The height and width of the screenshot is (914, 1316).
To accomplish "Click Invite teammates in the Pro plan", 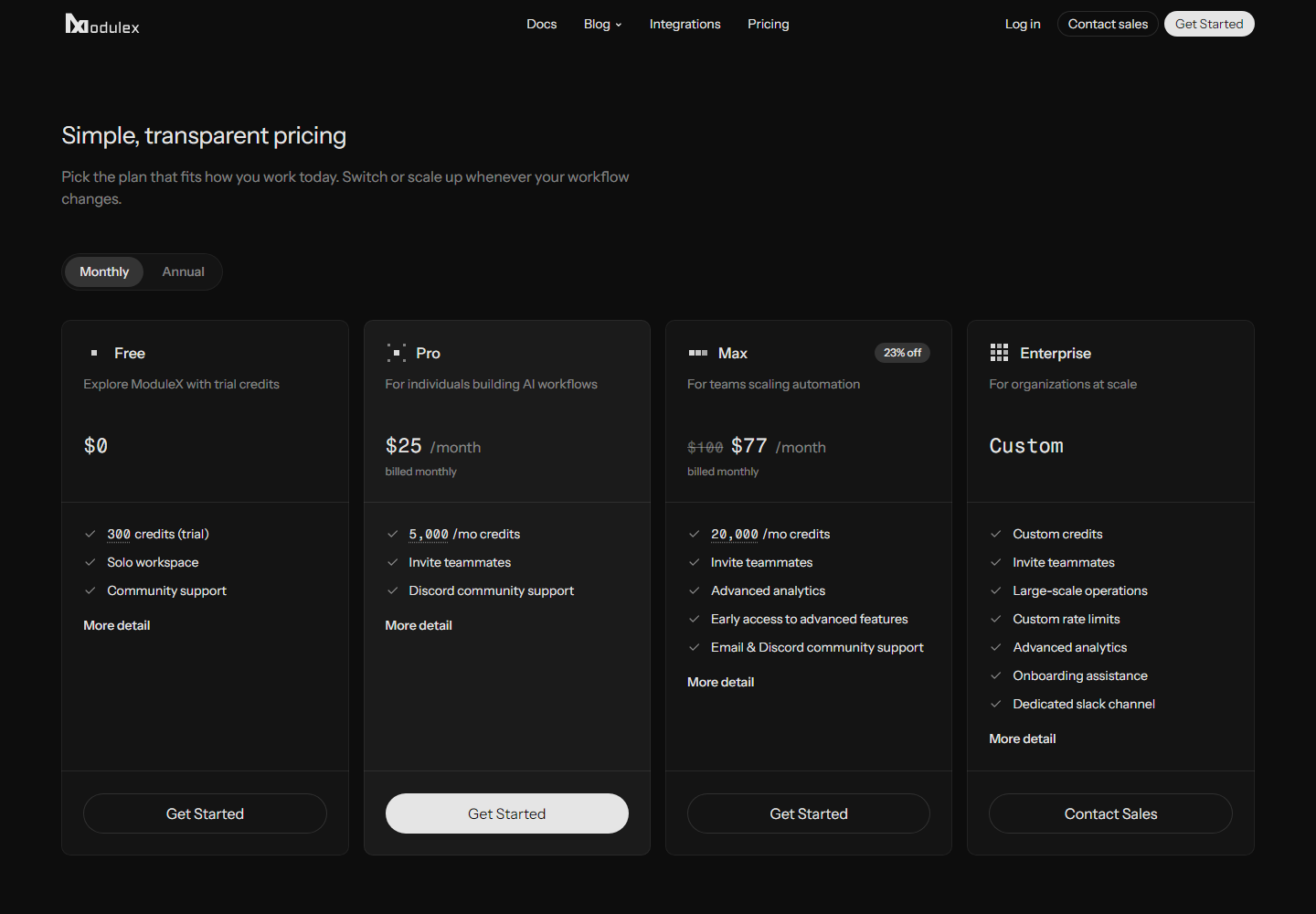I will 460,562.
